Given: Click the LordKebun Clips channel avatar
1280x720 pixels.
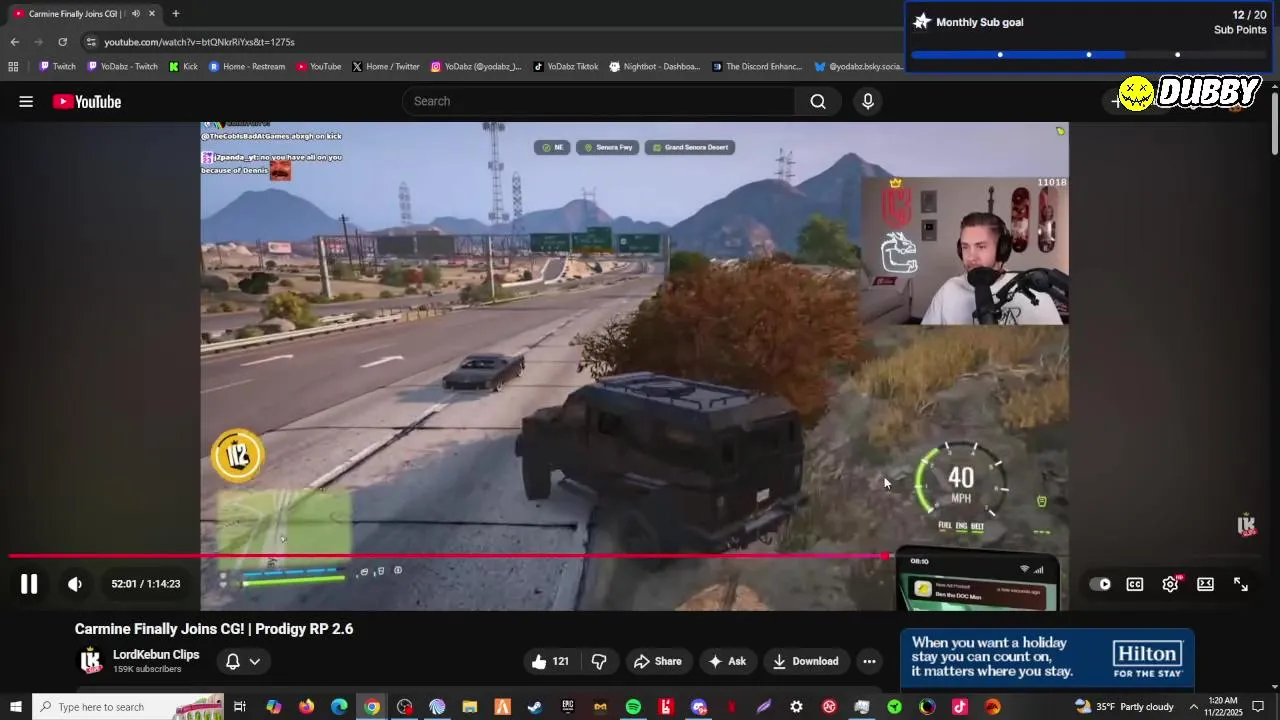Looking at the screenshot, I should pos(91,661).
